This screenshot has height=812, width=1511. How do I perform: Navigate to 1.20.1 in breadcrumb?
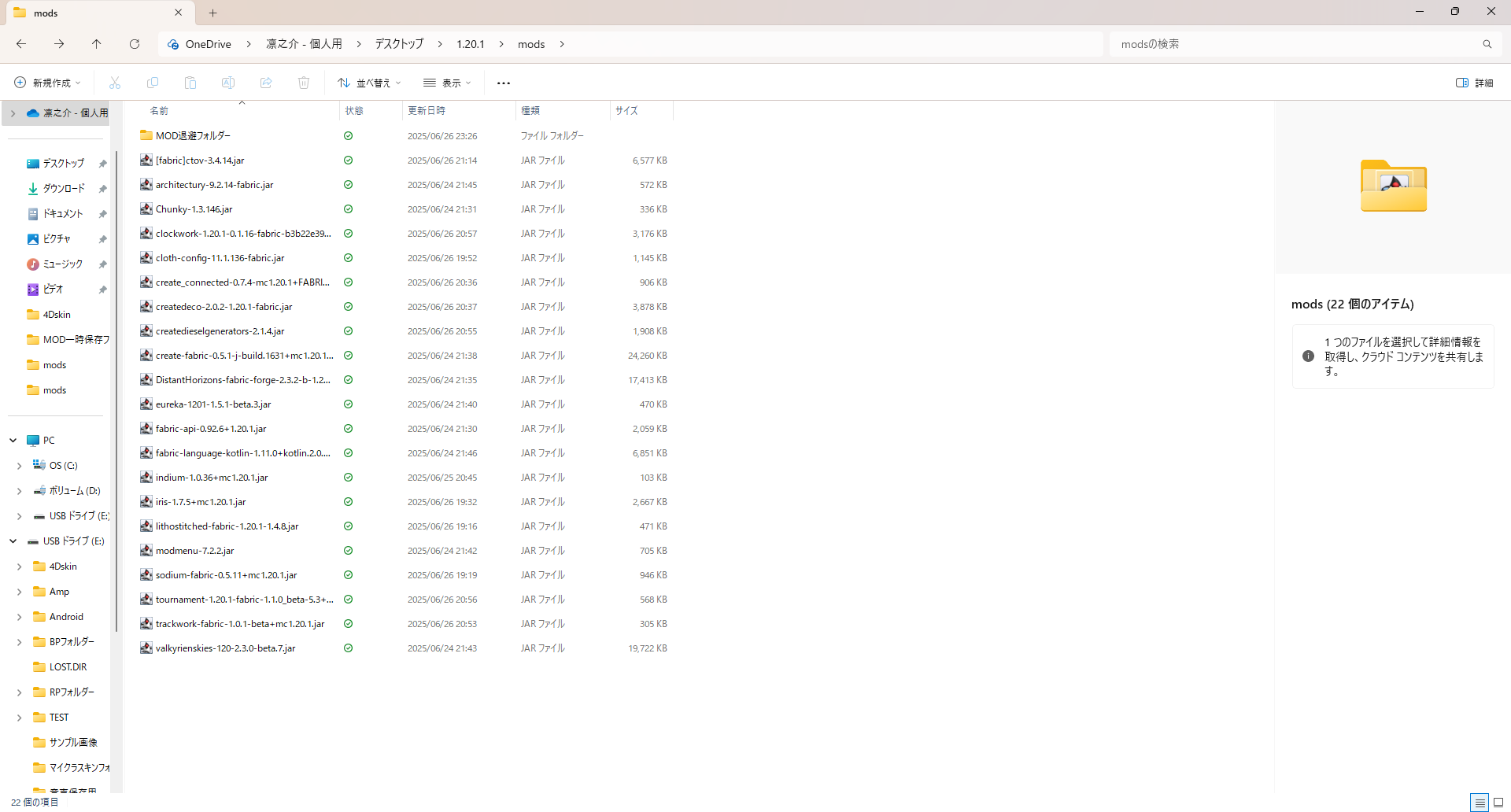[471, 44]
